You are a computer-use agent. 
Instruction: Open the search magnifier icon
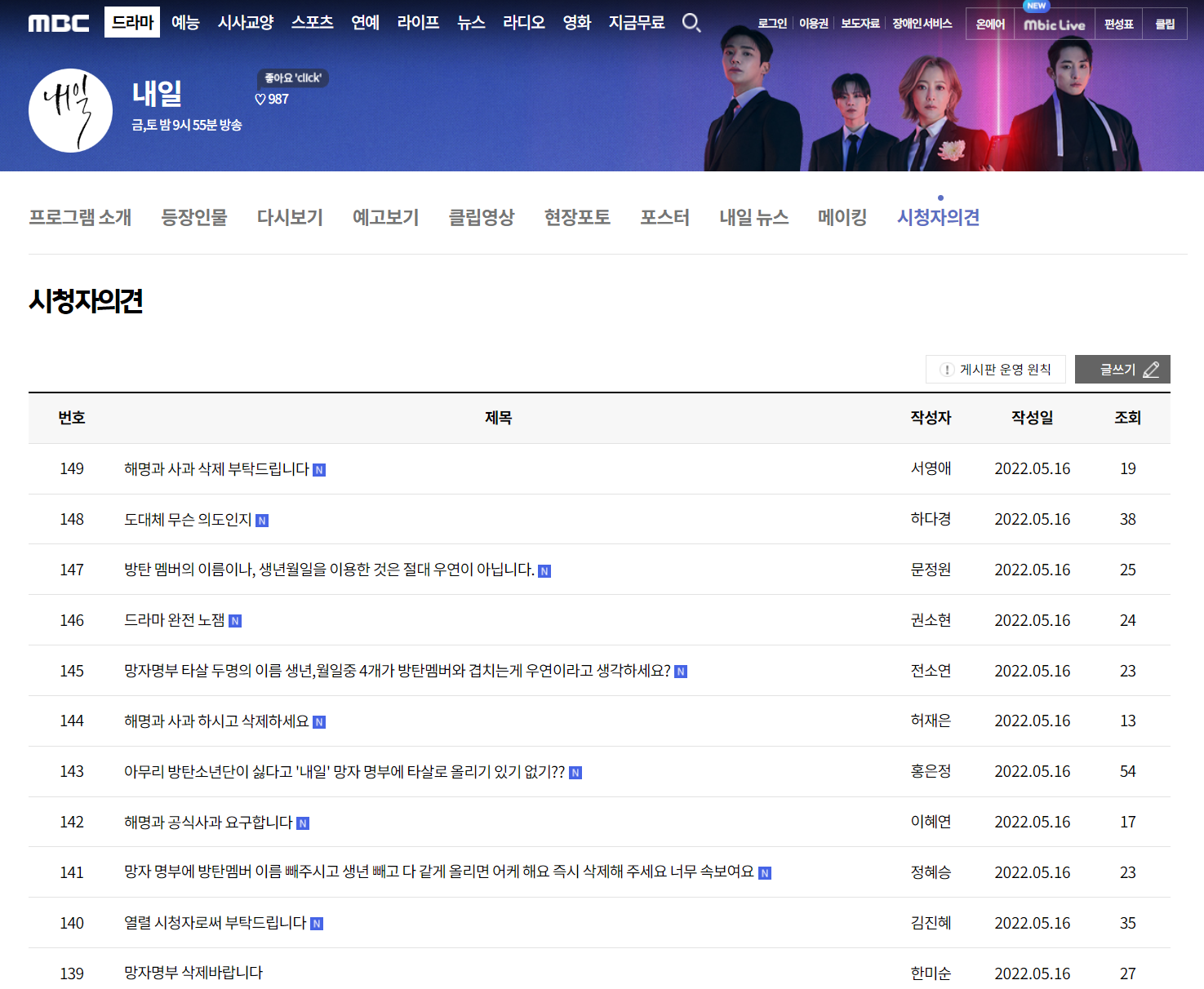[x=691, y=23]
